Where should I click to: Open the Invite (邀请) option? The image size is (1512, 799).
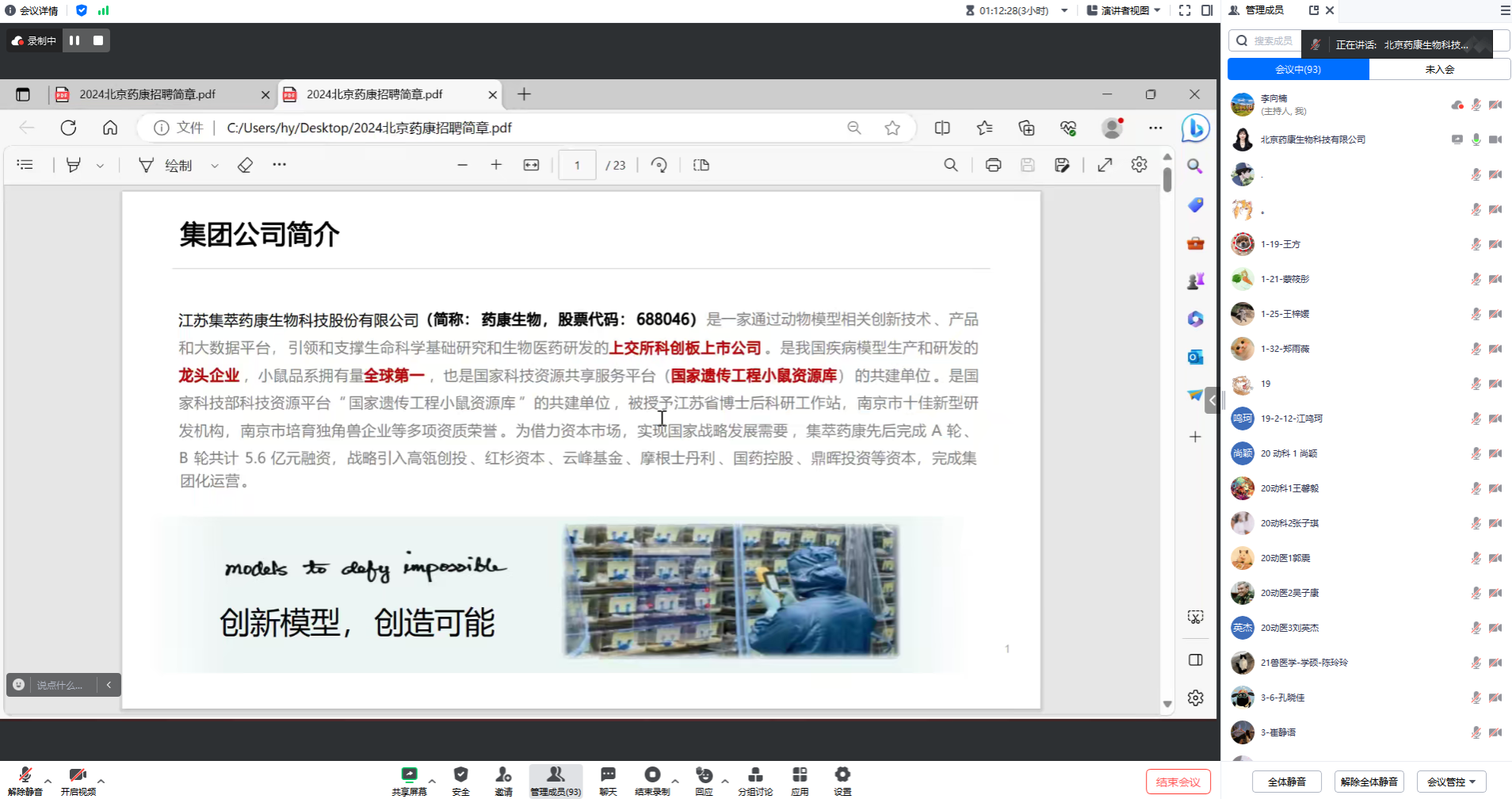tap(503, 775)
